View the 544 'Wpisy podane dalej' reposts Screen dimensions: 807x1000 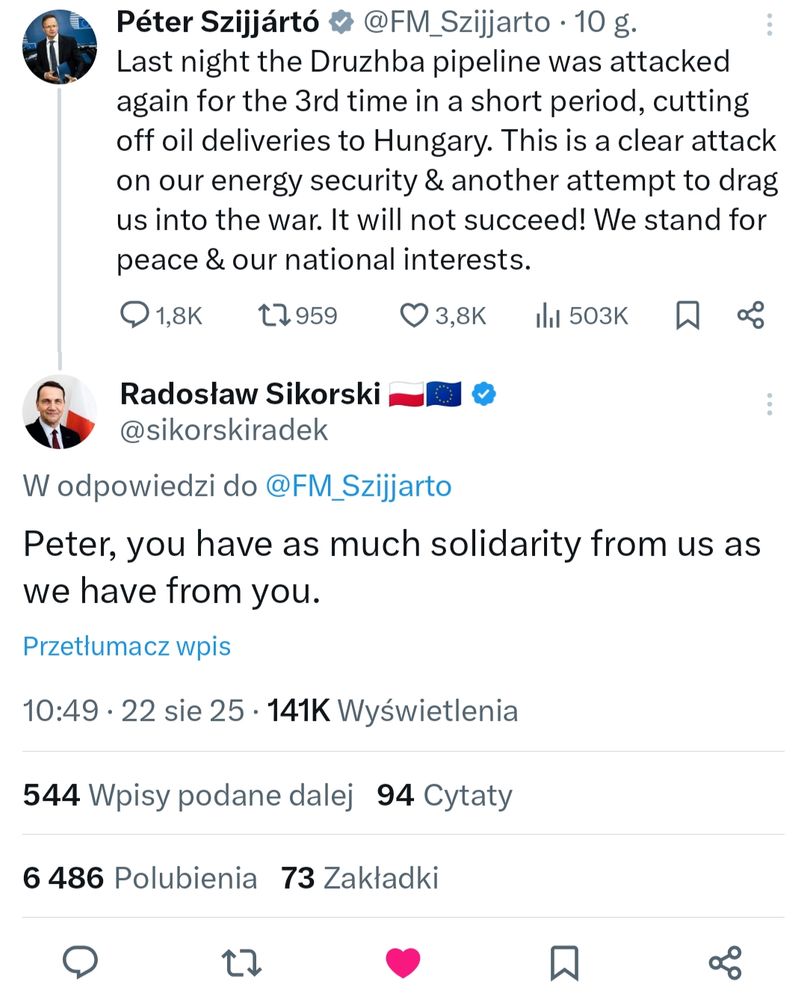(x=188, y=795)
